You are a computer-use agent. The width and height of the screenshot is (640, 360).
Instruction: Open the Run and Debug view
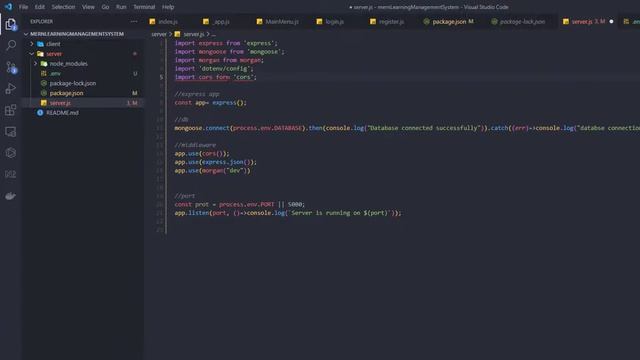pos(11,89)
